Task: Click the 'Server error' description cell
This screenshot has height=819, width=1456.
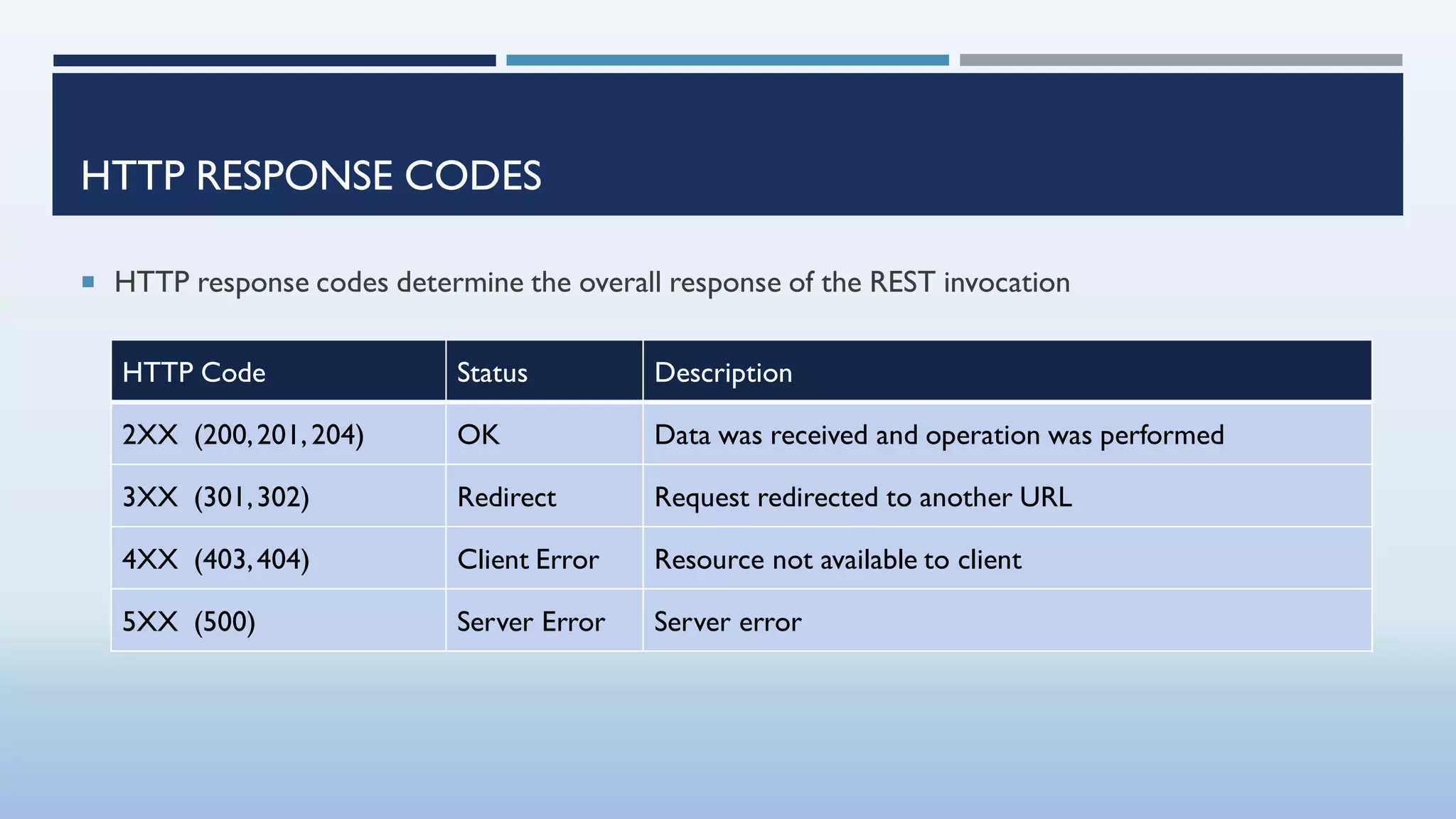Action: (x=1007, y=621)
